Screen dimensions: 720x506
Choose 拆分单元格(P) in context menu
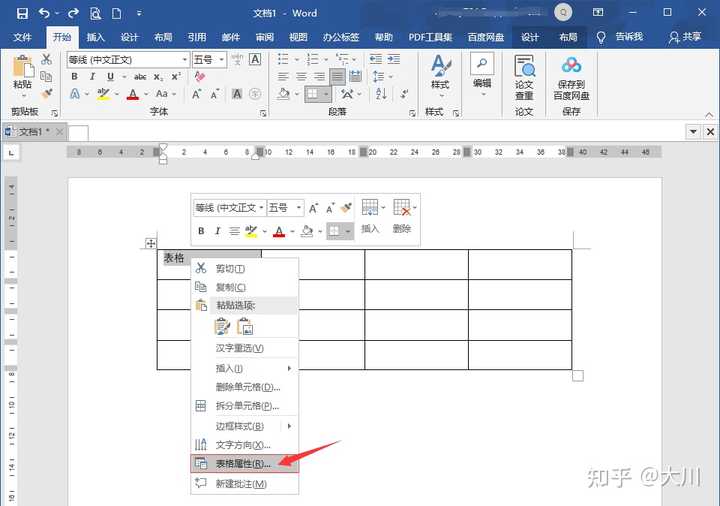tap(245, 406)
